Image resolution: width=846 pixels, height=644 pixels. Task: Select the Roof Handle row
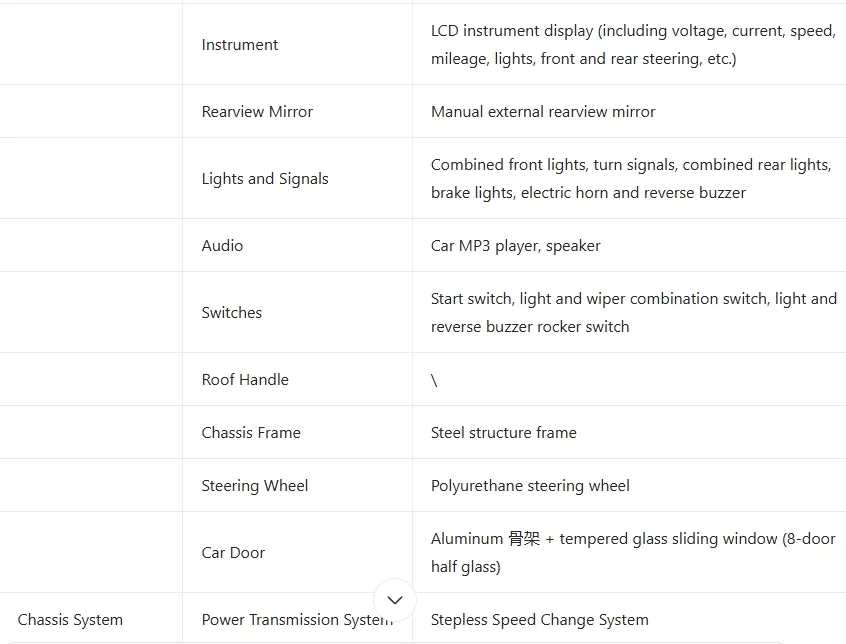(244, 379)
